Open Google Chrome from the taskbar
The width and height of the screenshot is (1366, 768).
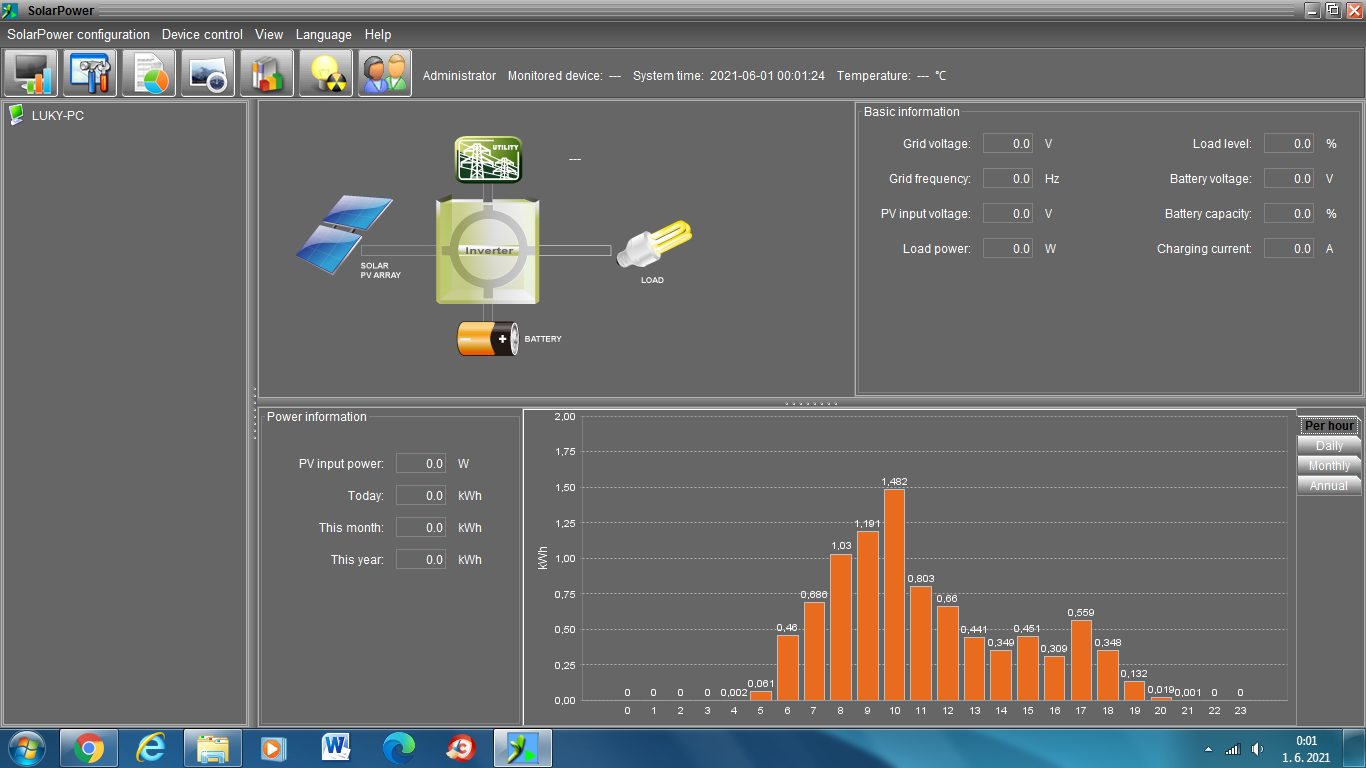(x=89, y=748)
